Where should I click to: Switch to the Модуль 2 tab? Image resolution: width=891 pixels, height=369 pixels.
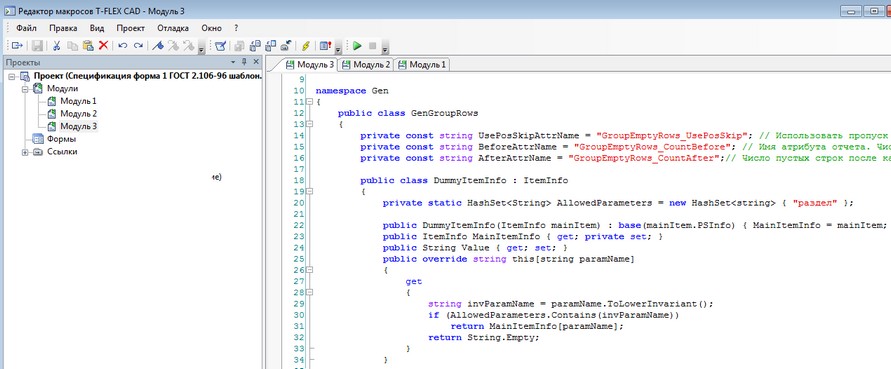coord(366,65)
